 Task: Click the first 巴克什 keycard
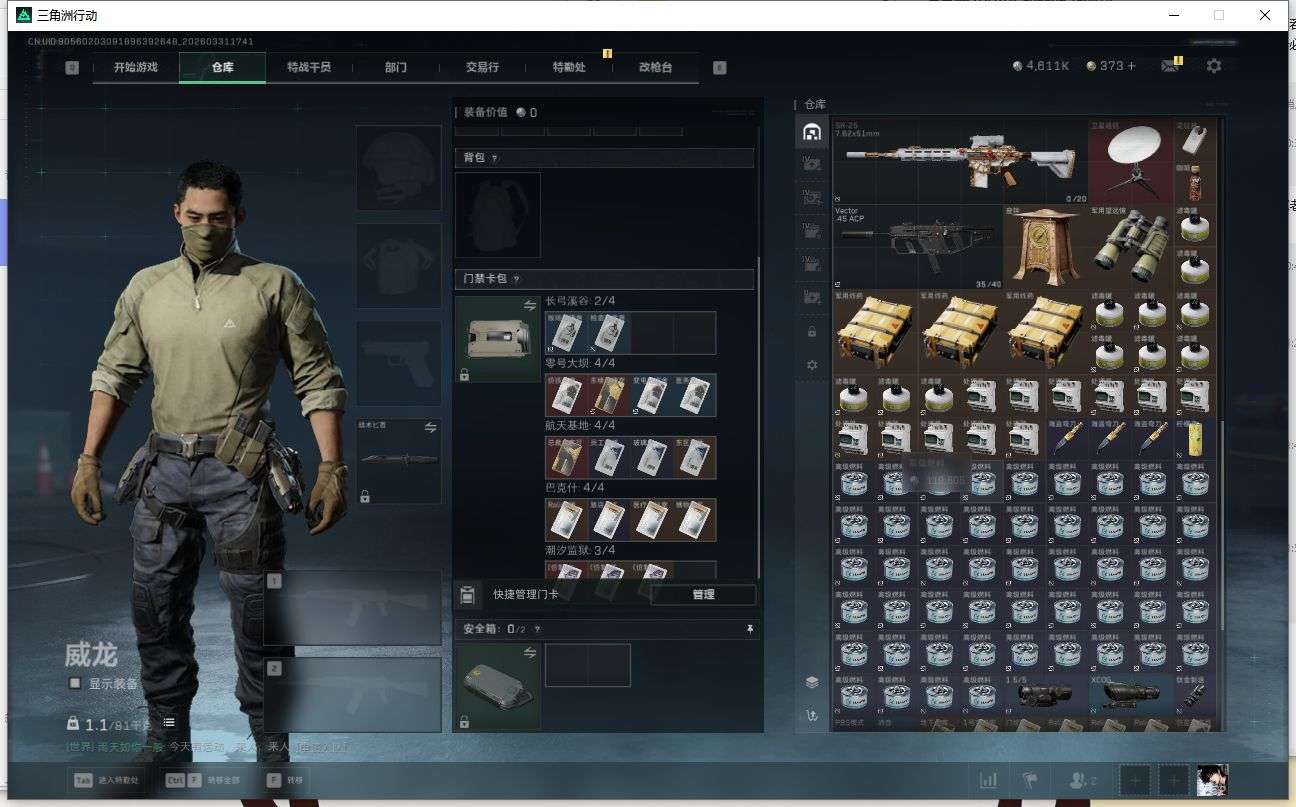click(x=566, y=520)
